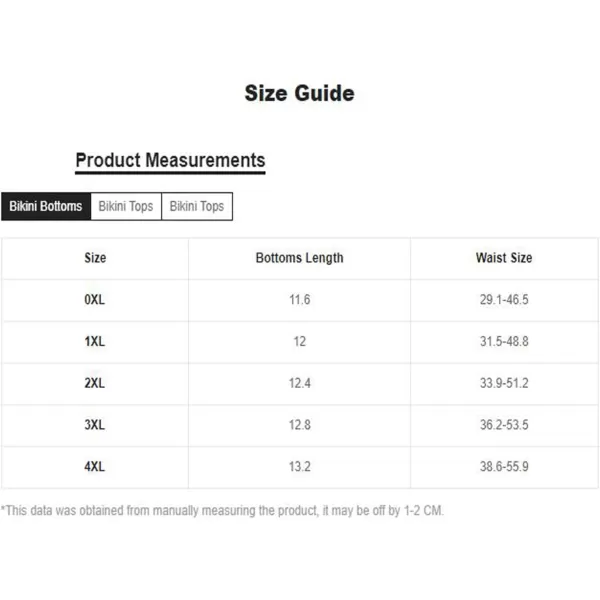Select the 0XL size row label
Screen dimensions: 600x600
click(x=95, y=300)
